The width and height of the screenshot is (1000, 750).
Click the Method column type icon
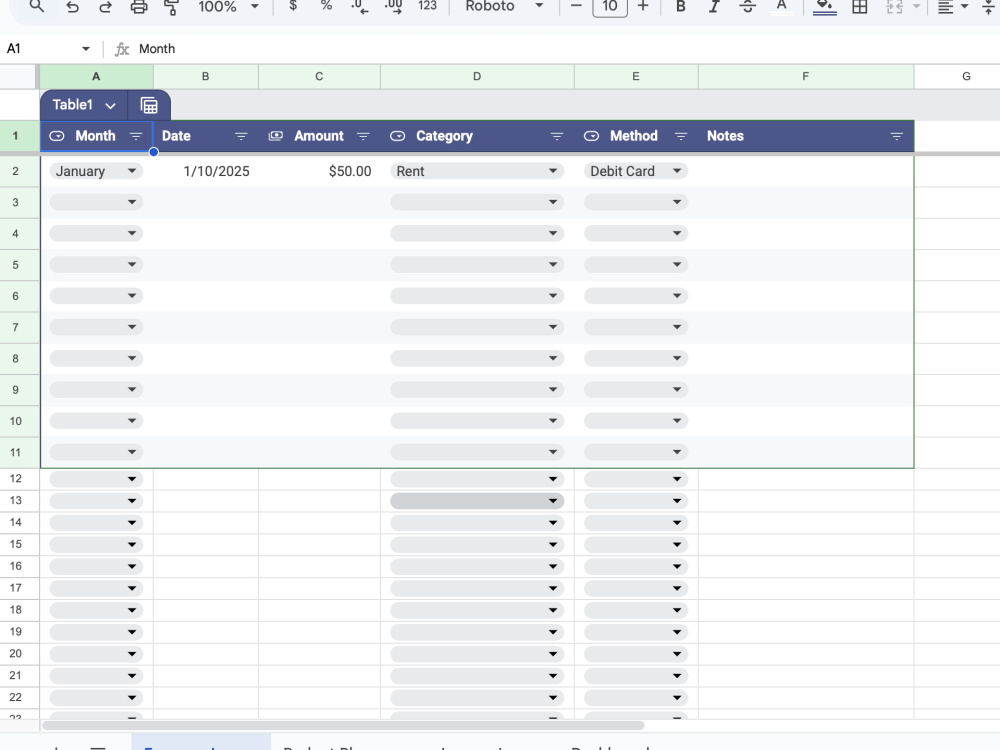(x=591, y=136)
